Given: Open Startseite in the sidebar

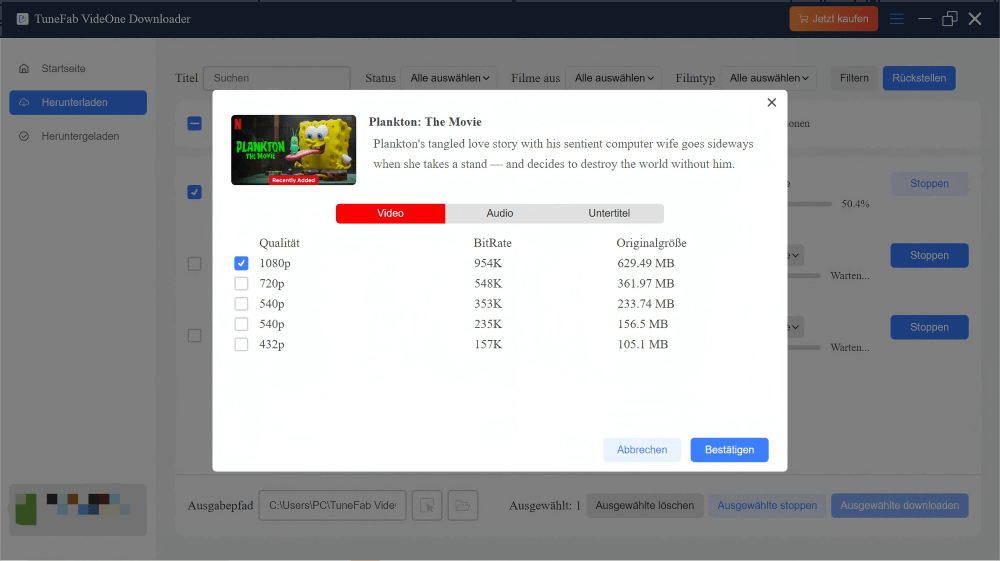Looking at the screenshot, I should pos(78,68).
